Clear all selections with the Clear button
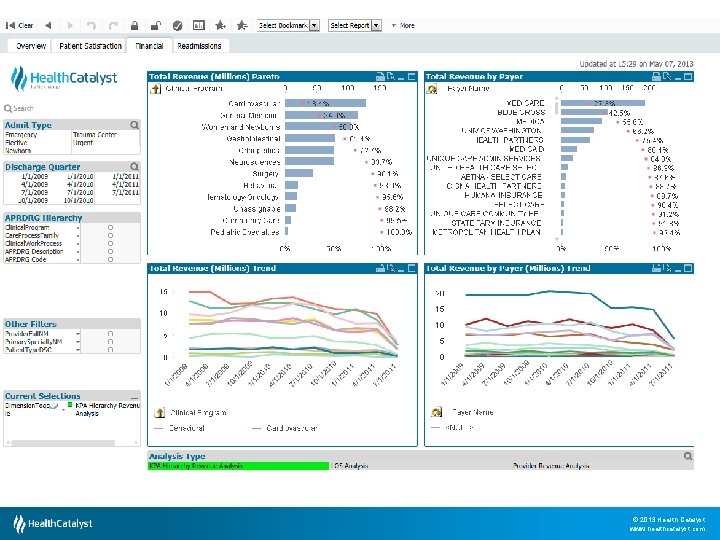This screenshot has height=540, width=720. pos(19,25)
